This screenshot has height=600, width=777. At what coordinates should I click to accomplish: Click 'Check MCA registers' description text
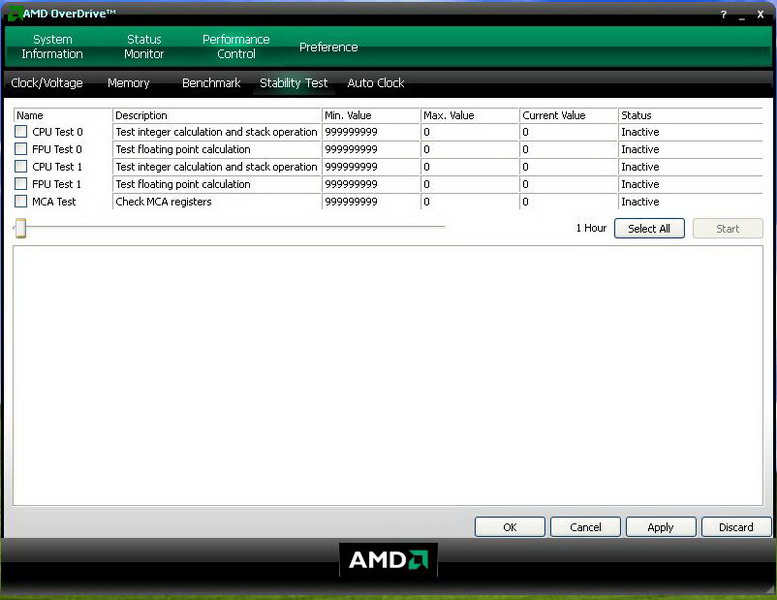click(x=164, y=202)
